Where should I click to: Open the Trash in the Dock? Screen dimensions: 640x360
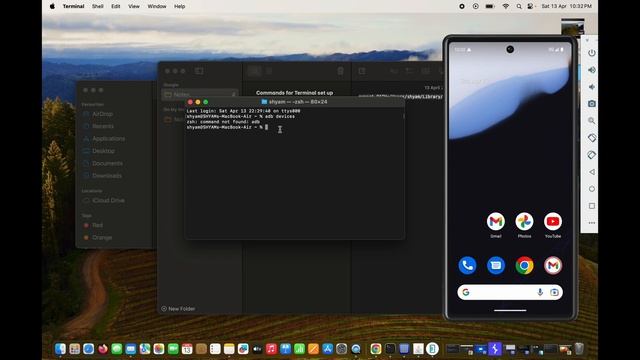[579, 349]
